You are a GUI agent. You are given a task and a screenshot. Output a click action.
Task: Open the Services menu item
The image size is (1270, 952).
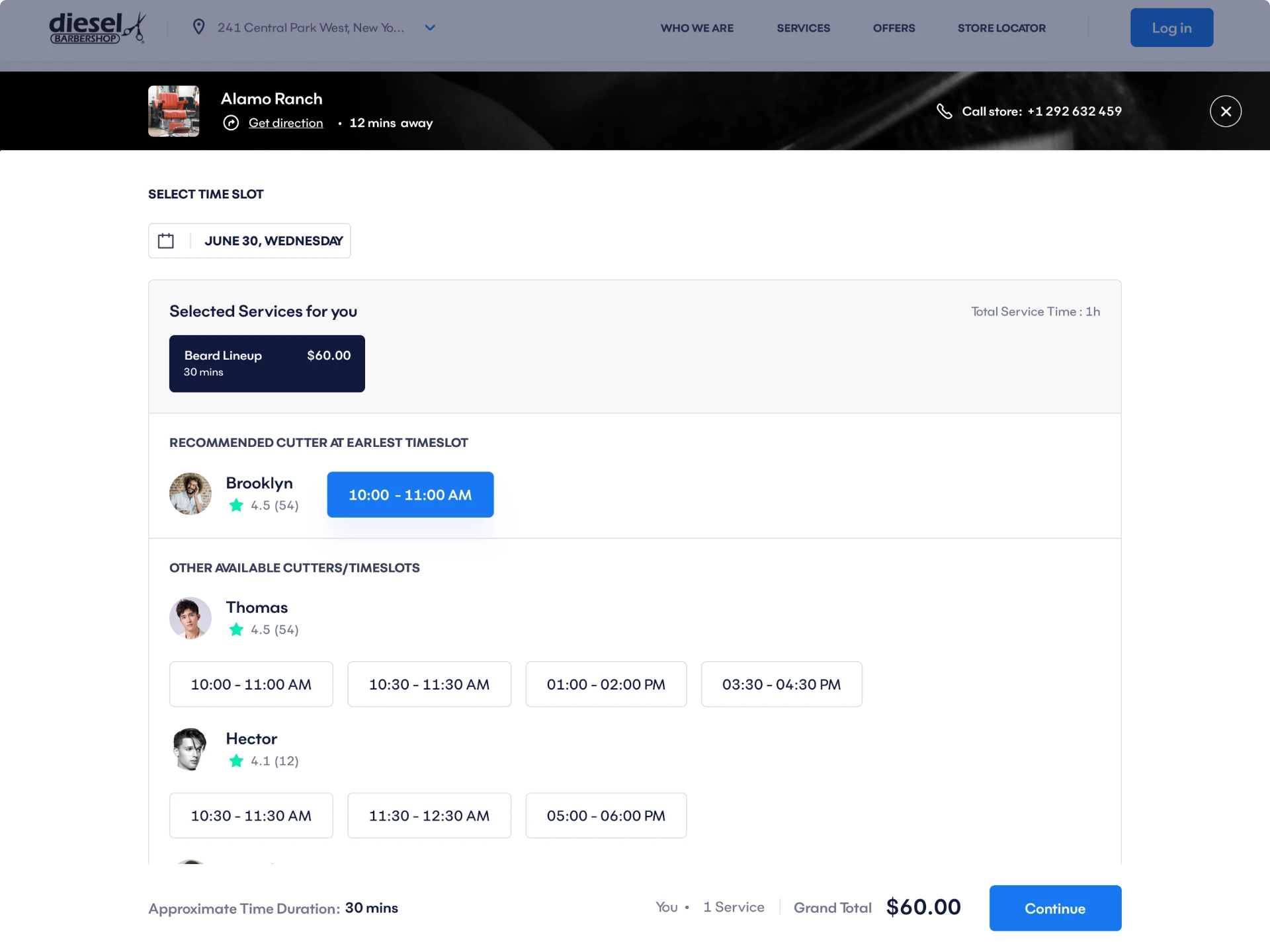click(x=803, y=28)
